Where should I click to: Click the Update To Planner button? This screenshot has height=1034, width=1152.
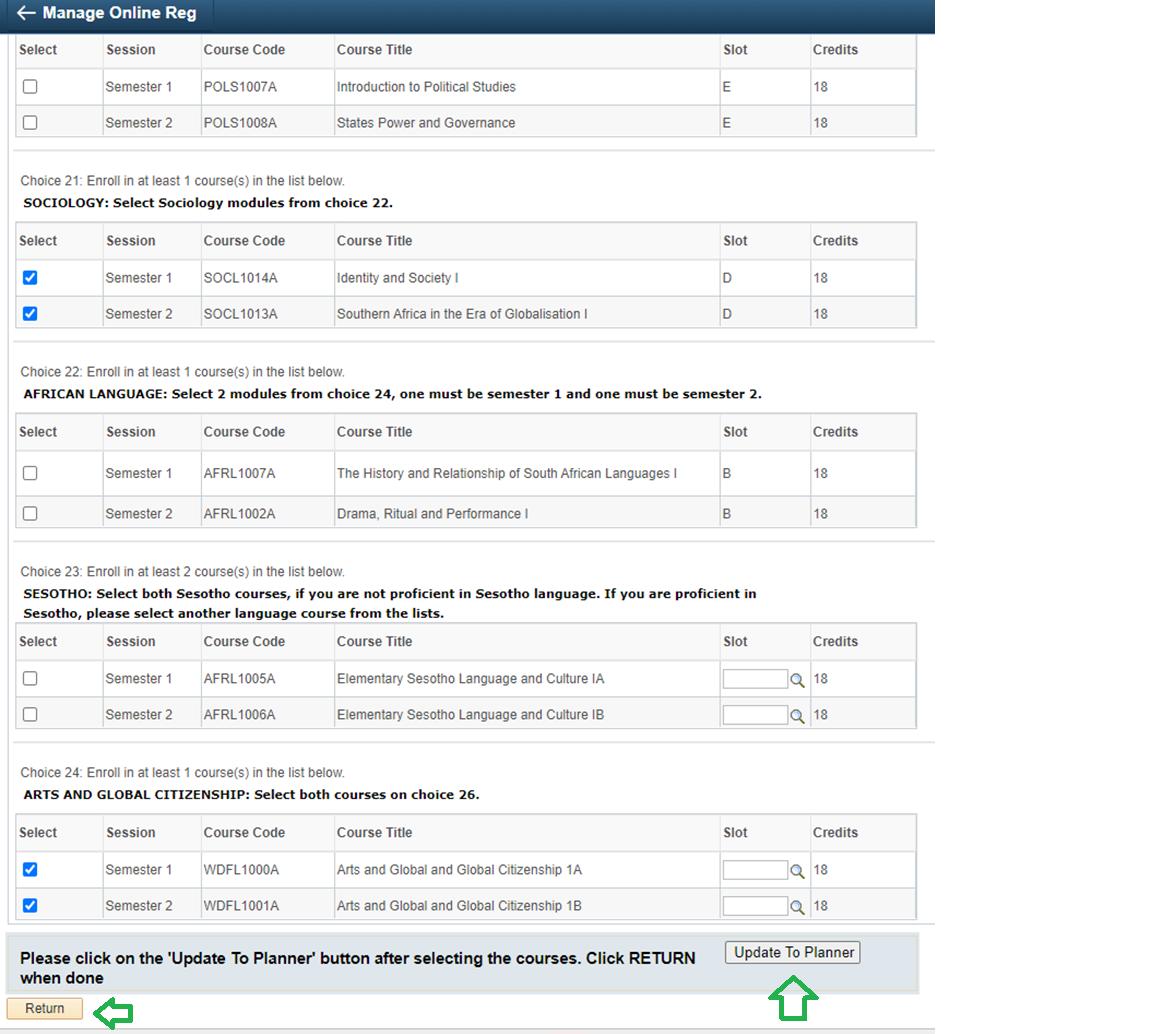[793, 952]
